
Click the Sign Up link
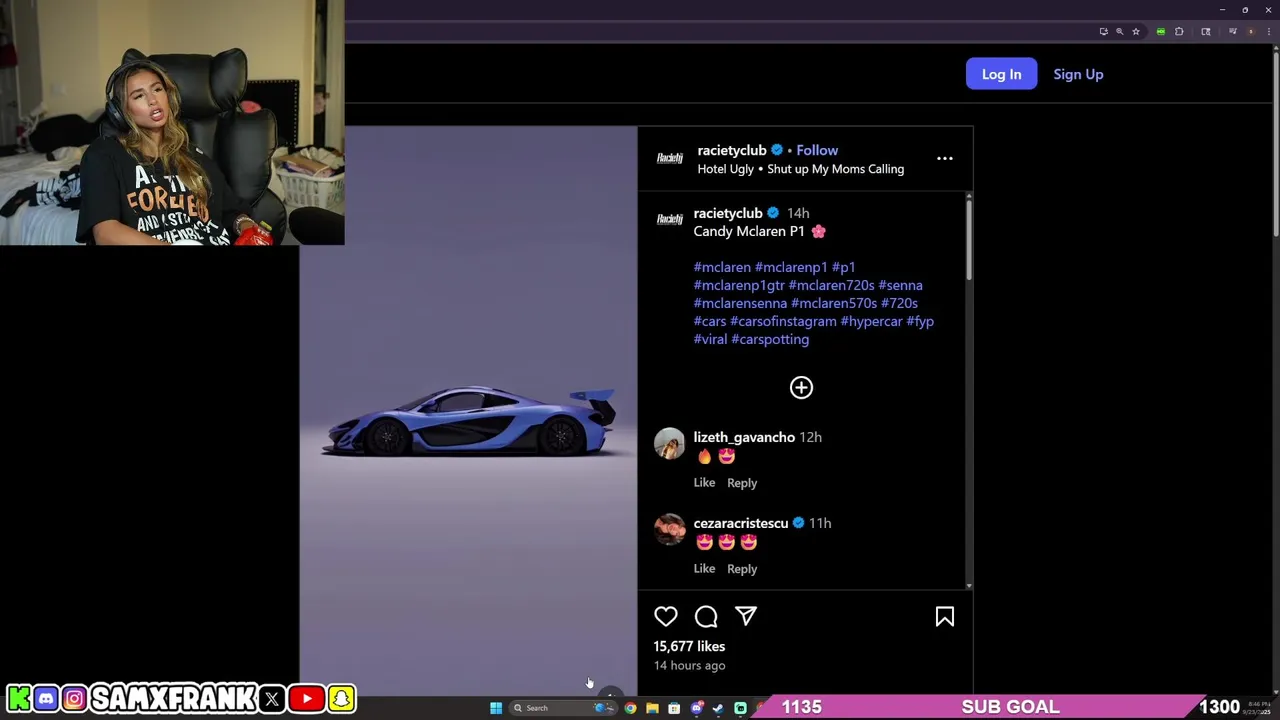[1078, 74]
